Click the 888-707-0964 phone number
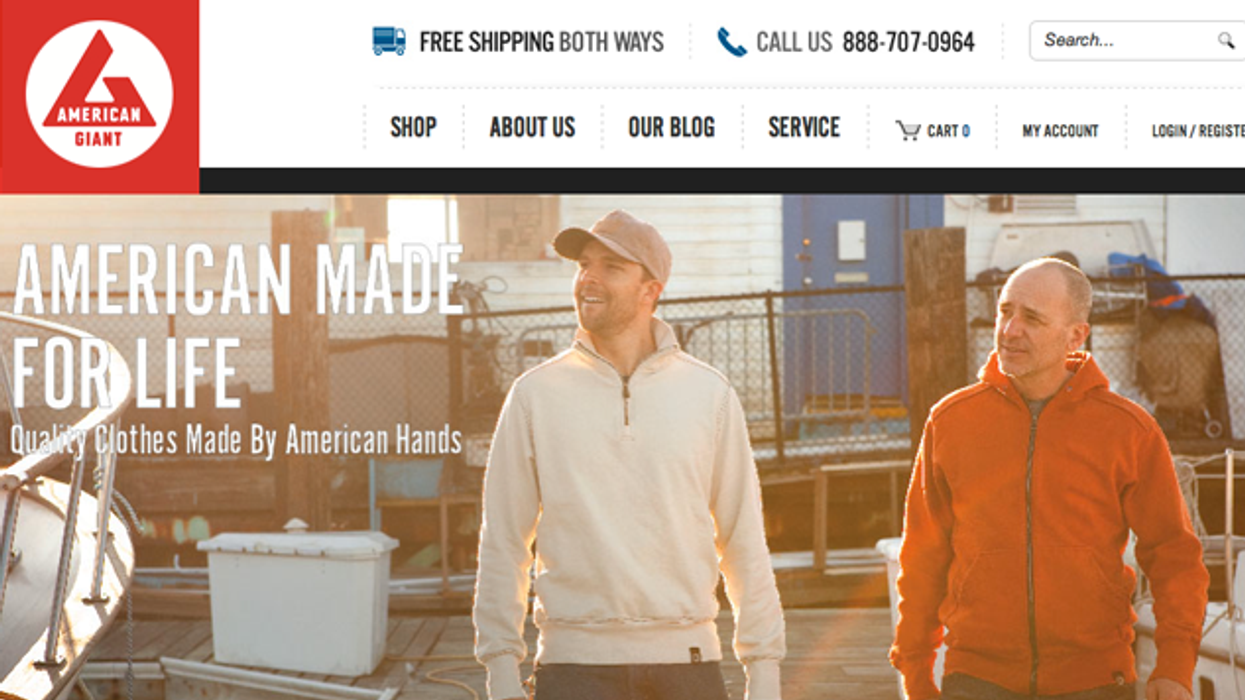The image size is (1245, 700). (x=908, y=42)
